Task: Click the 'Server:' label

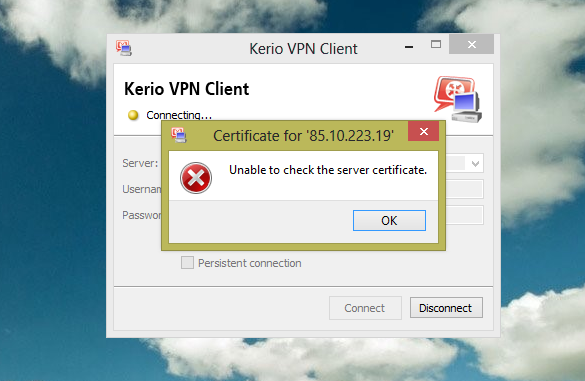Action: click(140, 163)
